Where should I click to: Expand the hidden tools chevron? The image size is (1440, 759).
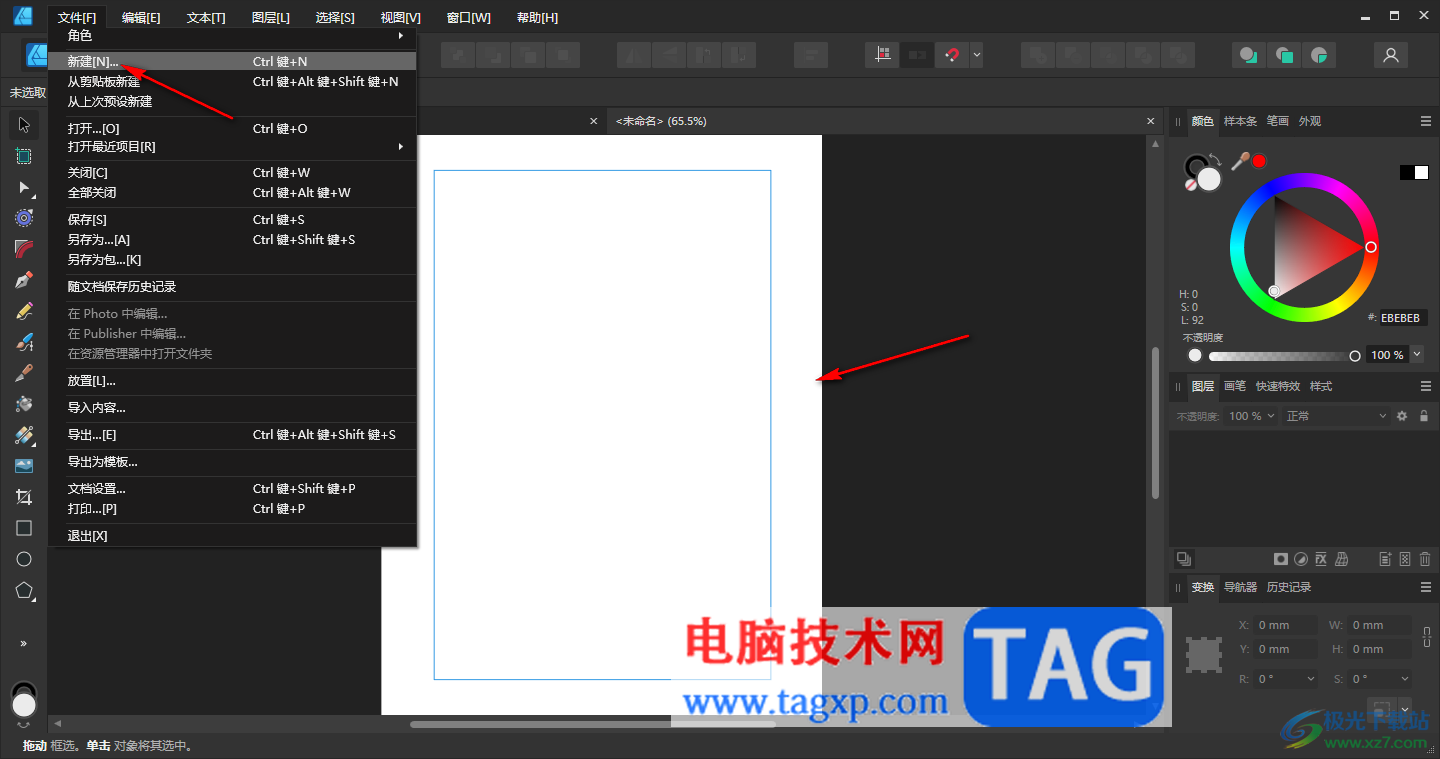tap(24, 643)
